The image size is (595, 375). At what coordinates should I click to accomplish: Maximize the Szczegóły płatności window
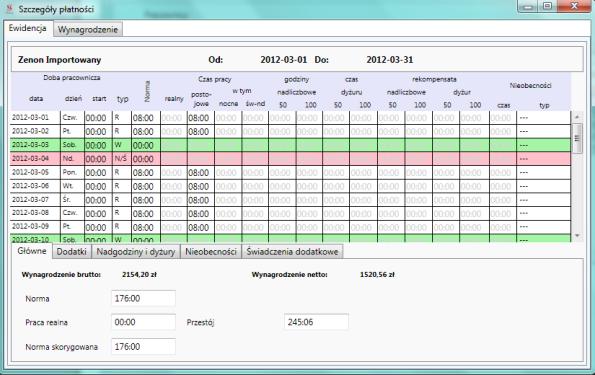coord(548,6)
